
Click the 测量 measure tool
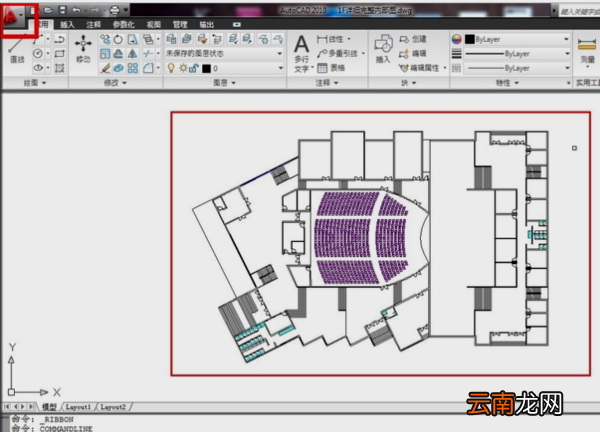(587, 51)
